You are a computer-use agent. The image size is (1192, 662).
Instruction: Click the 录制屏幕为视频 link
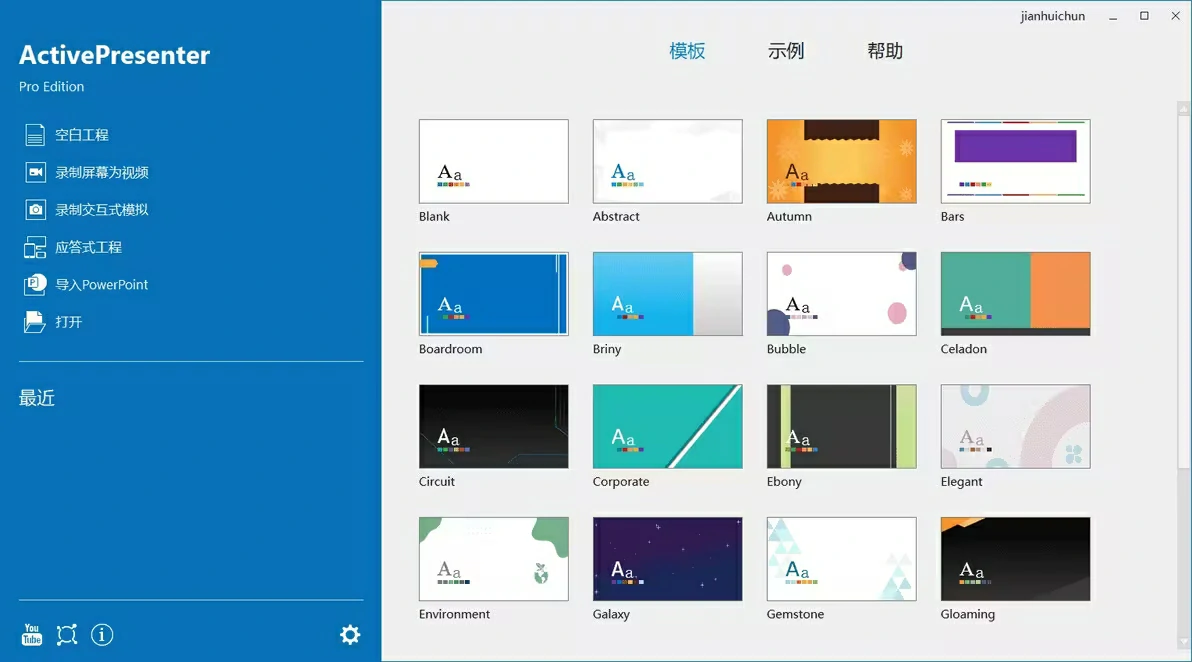[x=102, y=172]
